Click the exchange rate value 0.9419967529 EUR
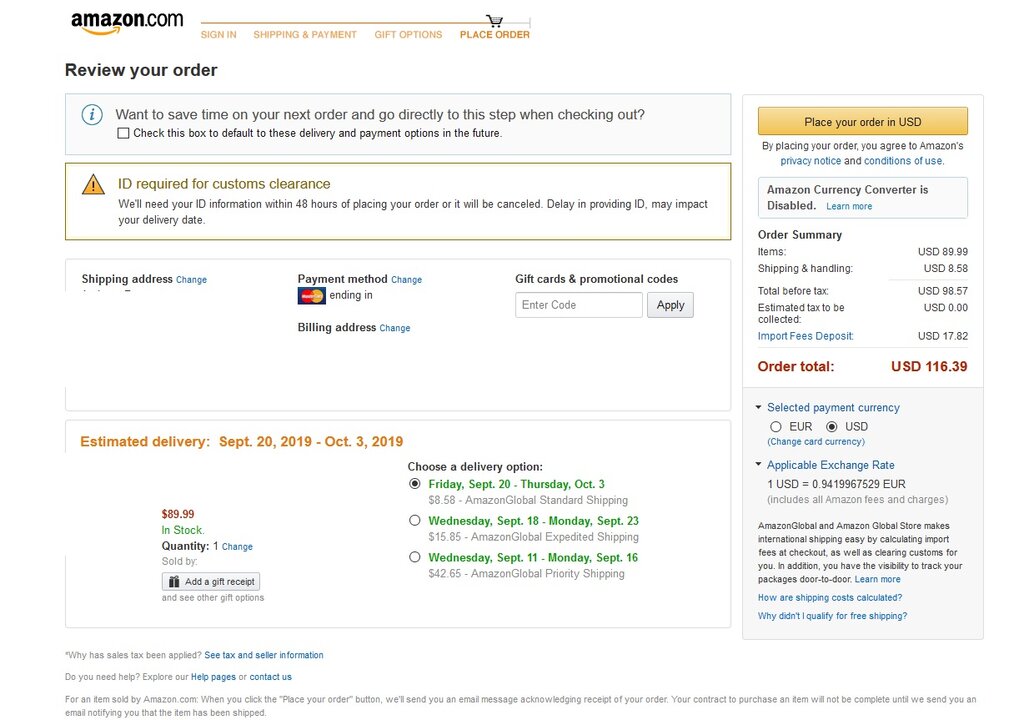 859,484
